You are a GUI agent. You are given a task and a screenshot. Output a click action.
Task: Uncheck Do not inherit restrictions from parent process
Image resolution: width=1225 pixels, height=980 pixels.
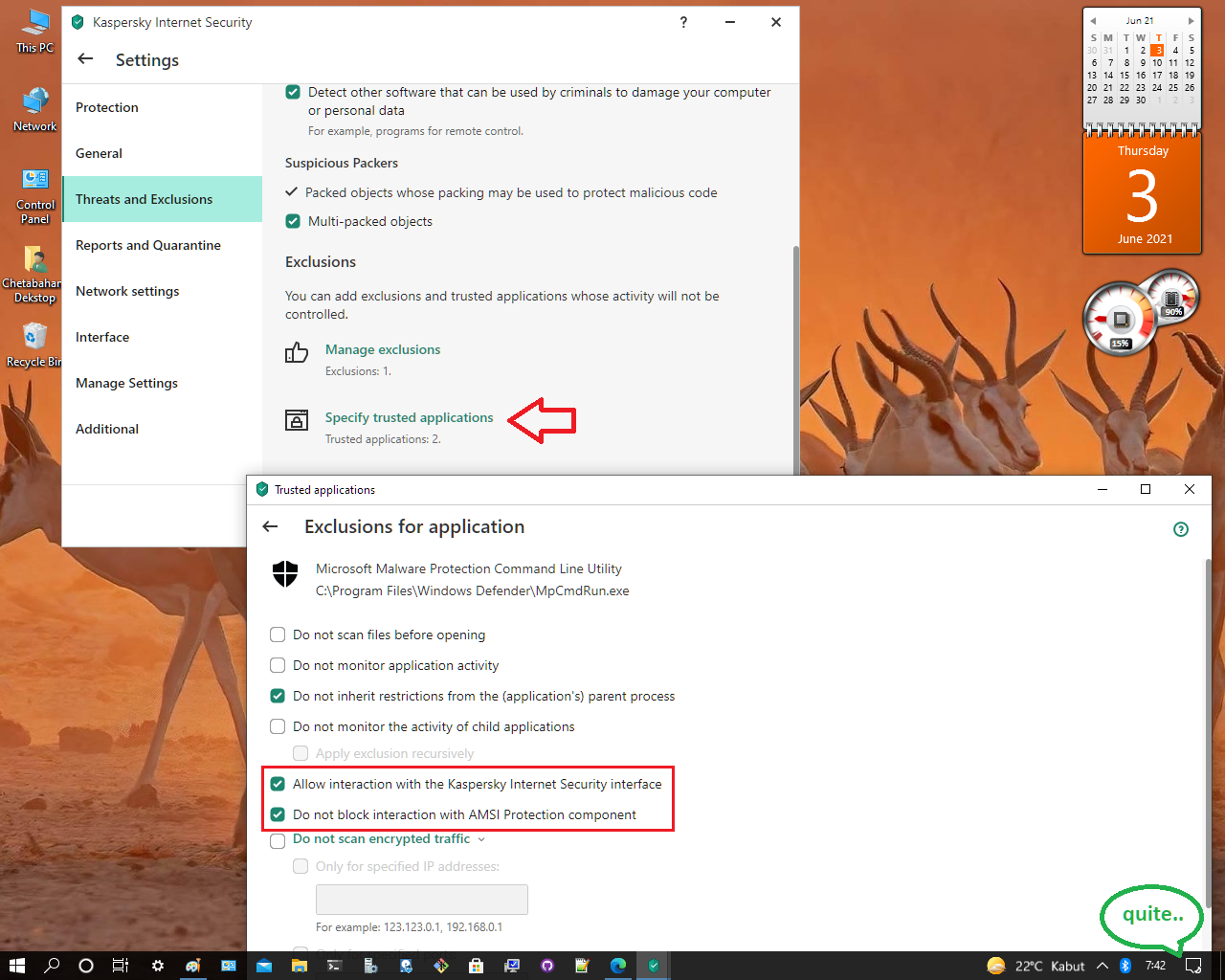point(278,696)
